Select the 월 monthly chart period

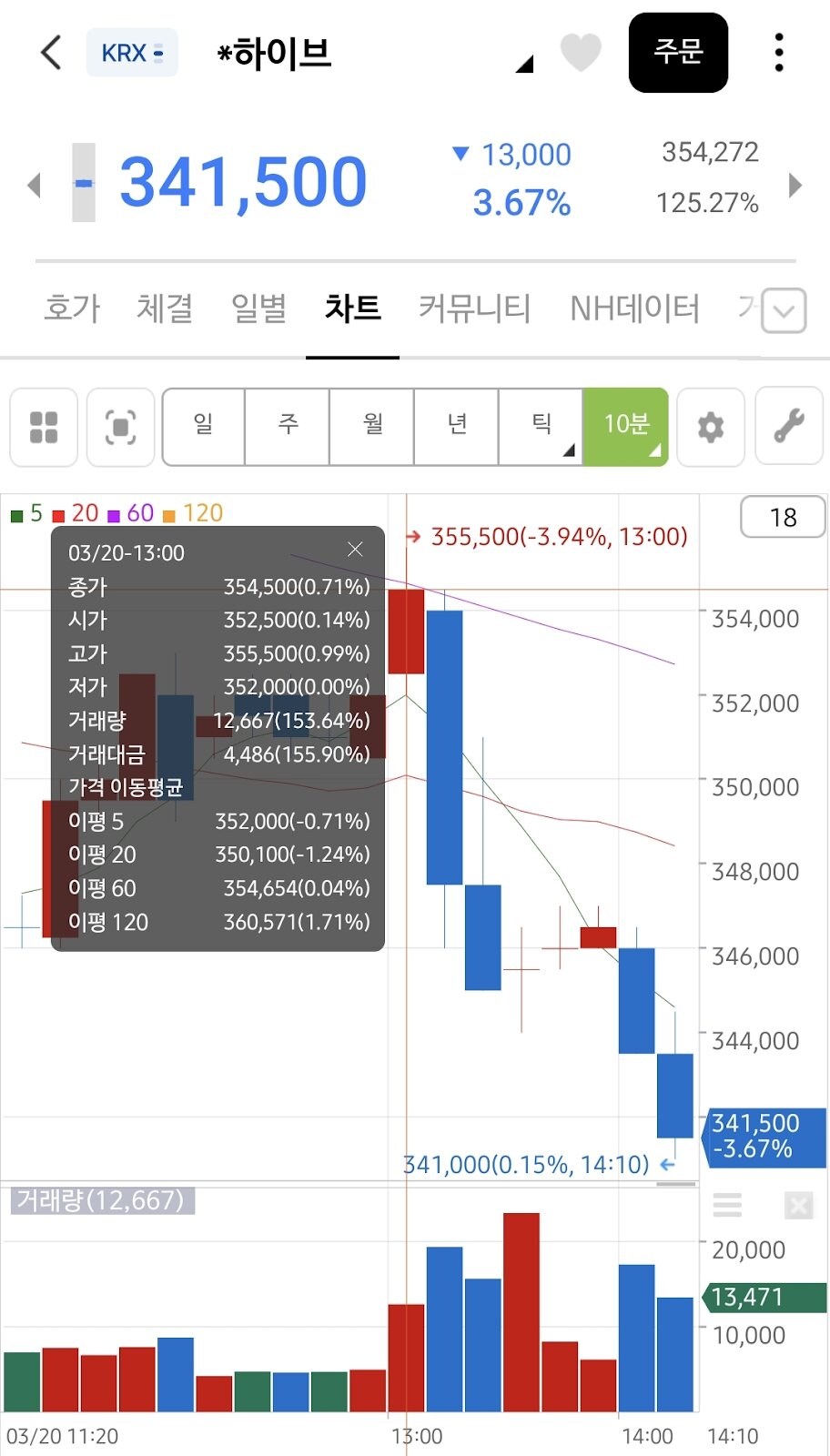click(x=372, y=427)
